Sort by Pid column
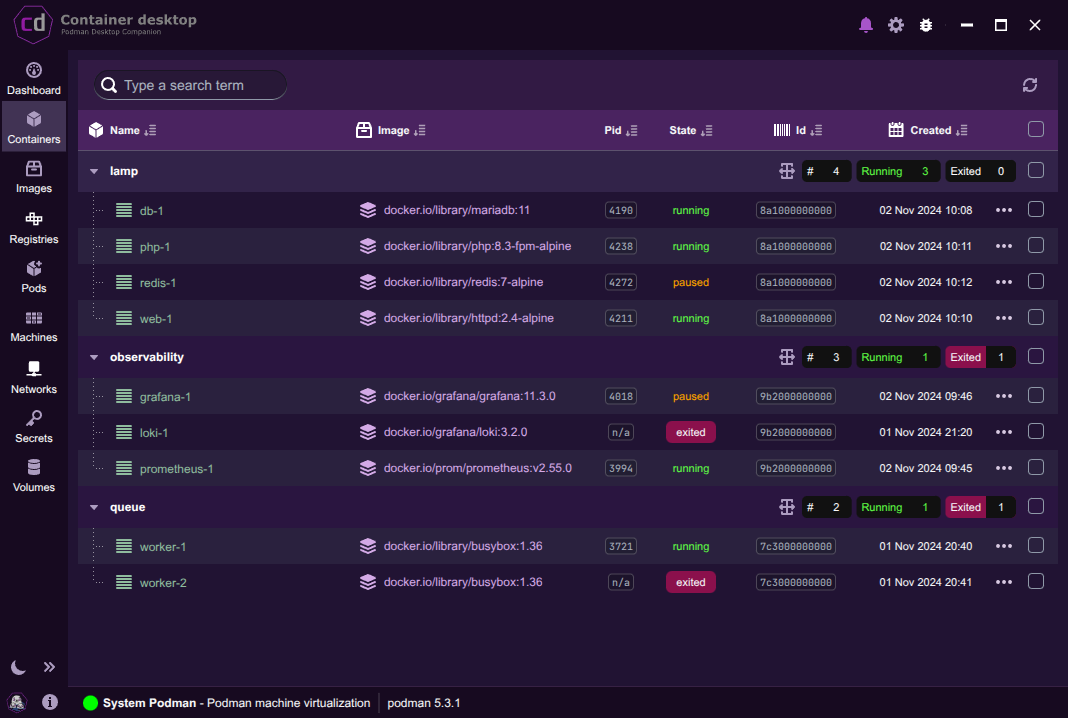The height and width of the screenshot is (718, 1068). (x=631, y=130)
